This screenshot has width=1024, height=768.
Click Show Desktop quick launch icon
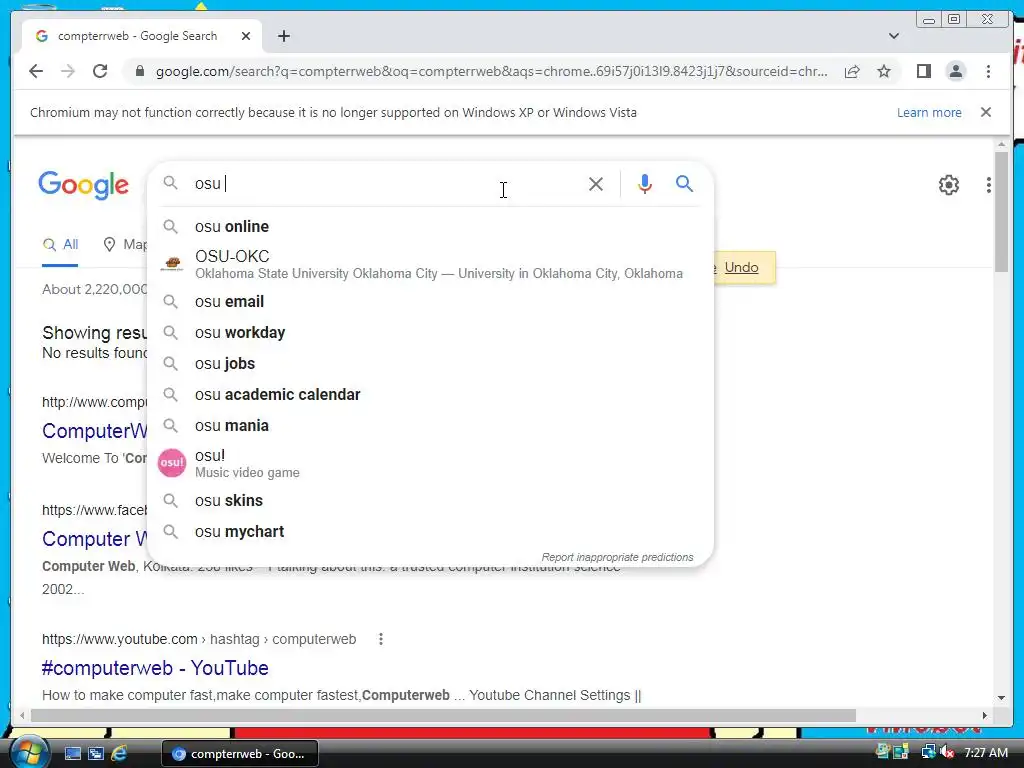coord(72,754)
